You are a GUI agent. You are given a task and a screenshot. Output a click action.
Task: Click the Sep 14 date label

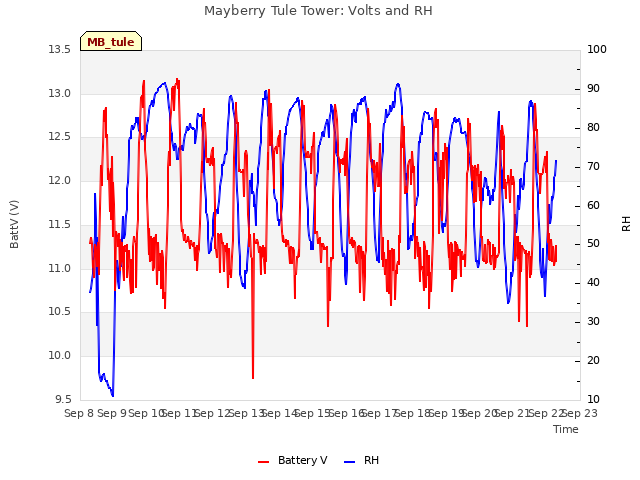[x=279, y=413]
